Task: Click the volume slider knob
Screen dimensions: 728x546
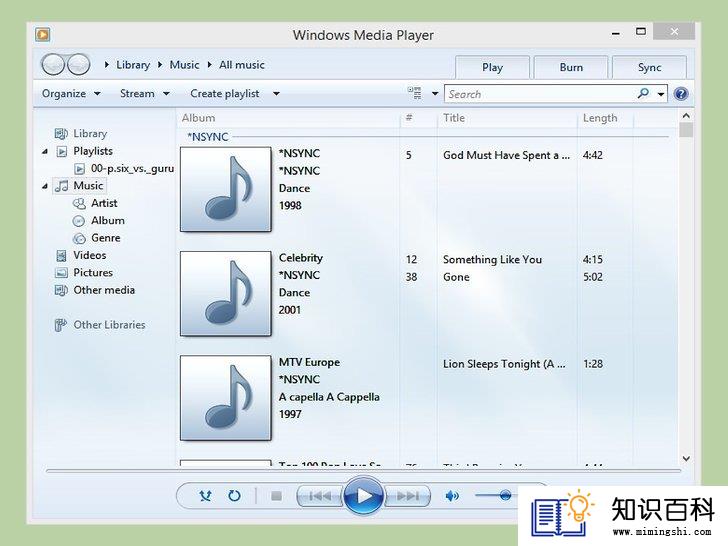Action: [505, 495]
